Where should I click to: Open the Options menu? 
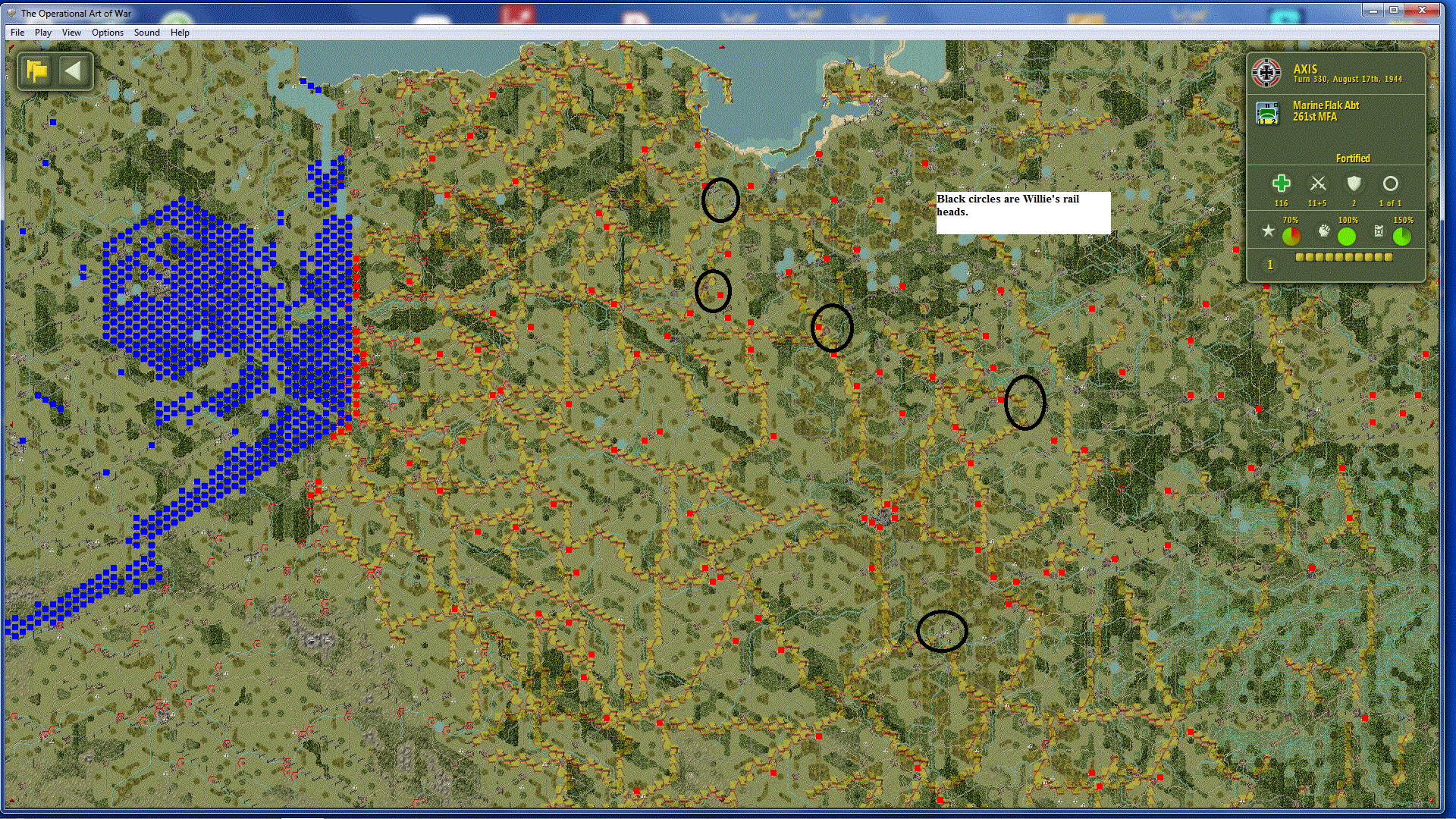tap(108, 33)
